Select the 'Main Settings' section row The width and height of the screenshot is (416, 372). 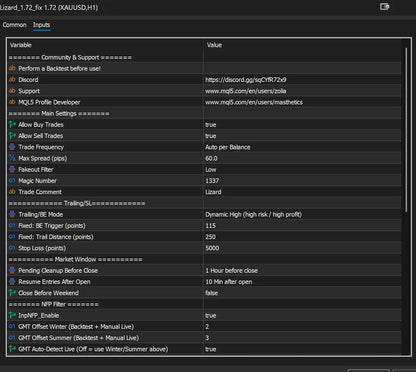click(204, 113)
